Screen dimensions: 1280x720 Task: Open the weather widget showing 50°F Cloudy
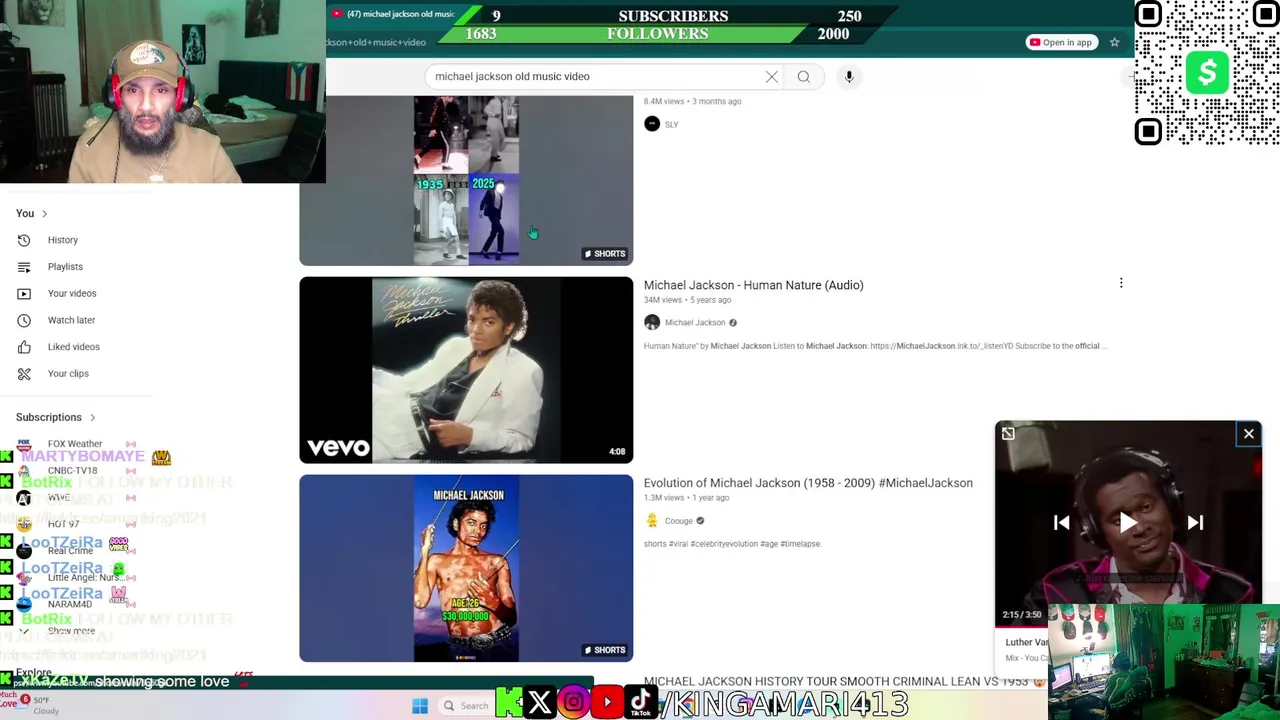(35, 705)
